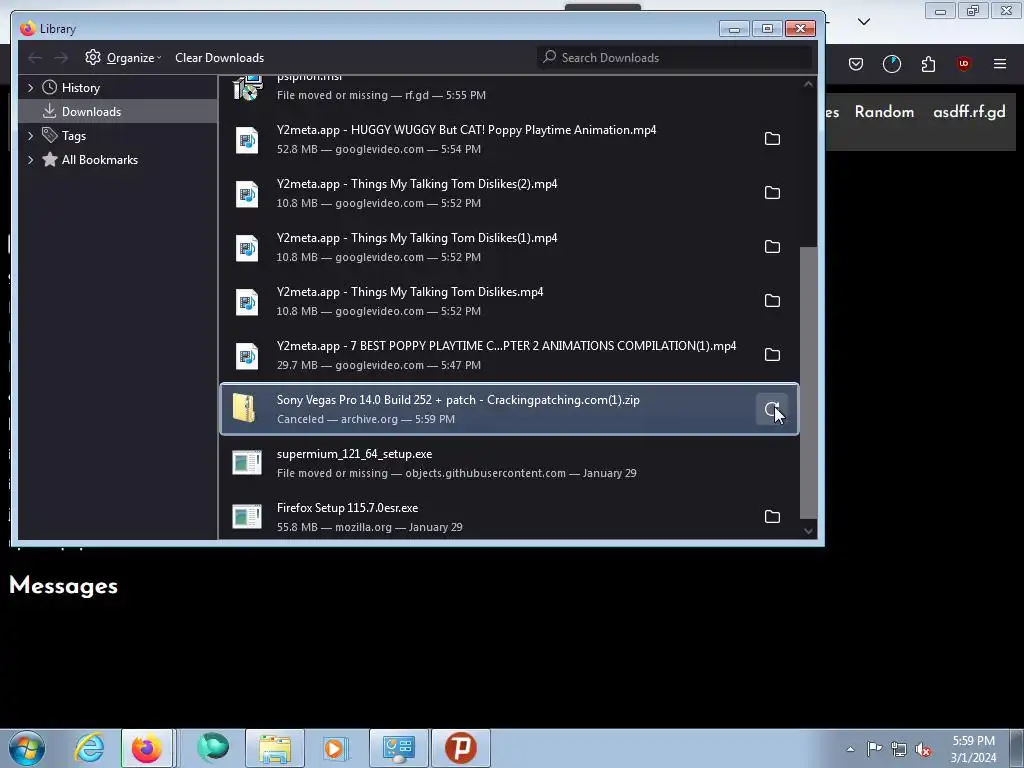Expand the All Bookmarks tree node
The image size is (1024, 768).
click(x=30, y=160)
